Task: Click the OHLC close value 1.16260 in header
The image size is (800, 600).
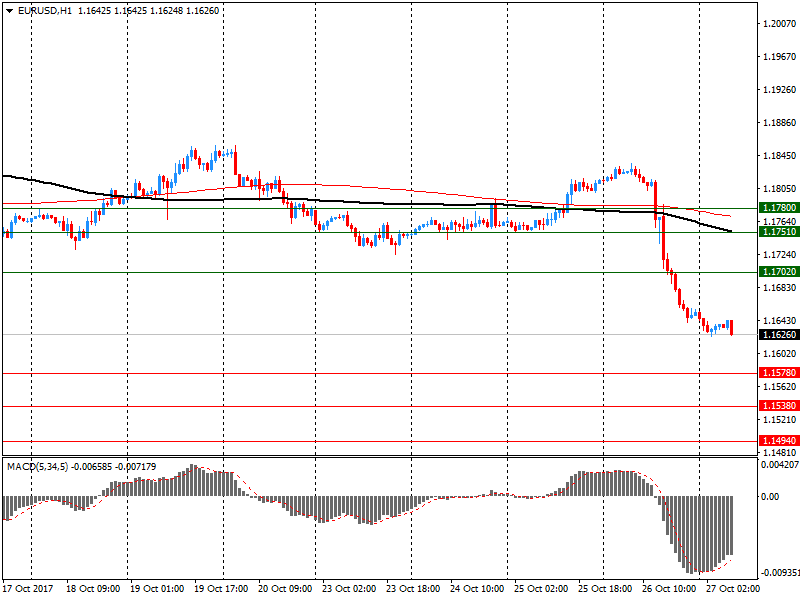Action: click(x=203, y=11)
